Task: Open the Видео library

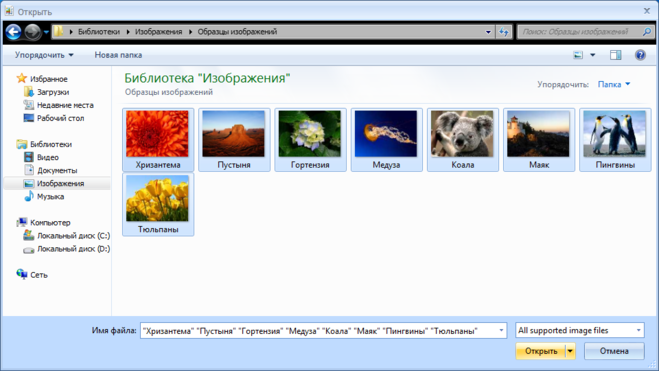Action: pos(47,157)
